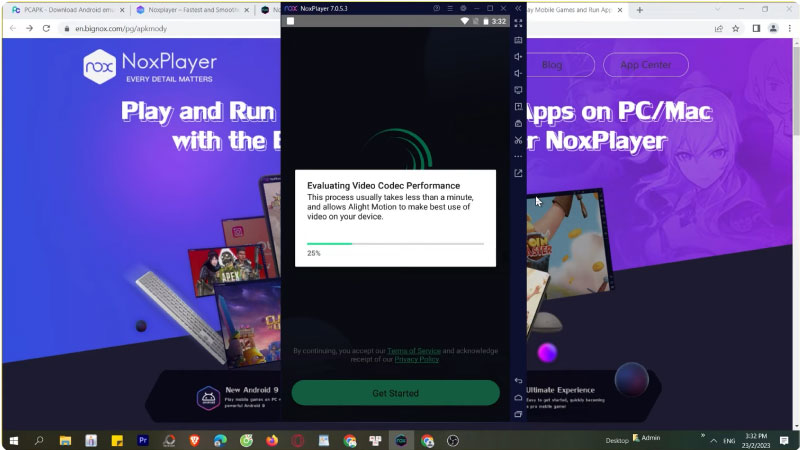This screenshot has height=450, width=800.
Task: Reload the bignox page
Action: (46, 29)
